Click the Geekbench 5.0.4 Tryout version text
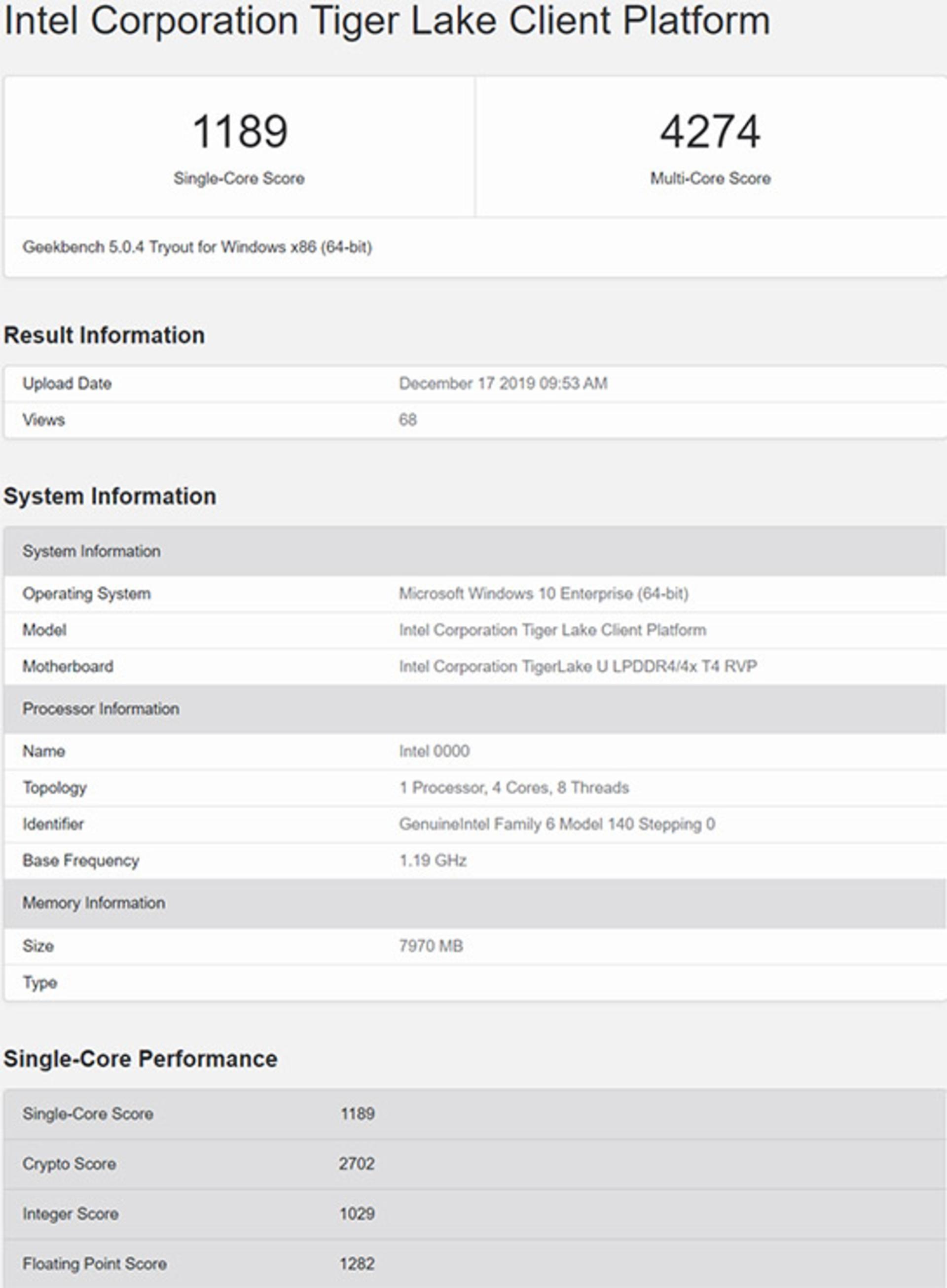Image resolution: width=947 pixels, height=1288 pixels. click(x=197, y=247)
